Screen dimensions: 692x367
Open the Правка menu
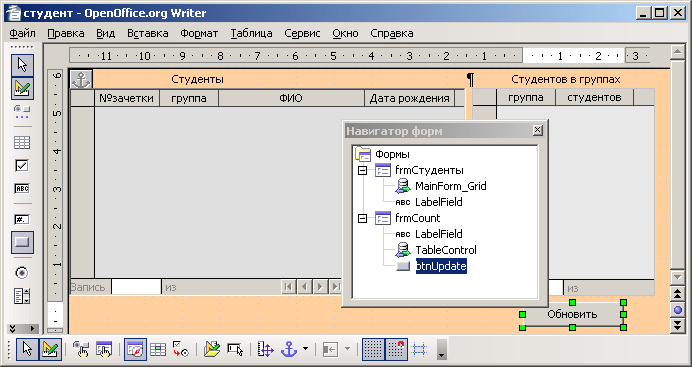(x=66, y=34)
